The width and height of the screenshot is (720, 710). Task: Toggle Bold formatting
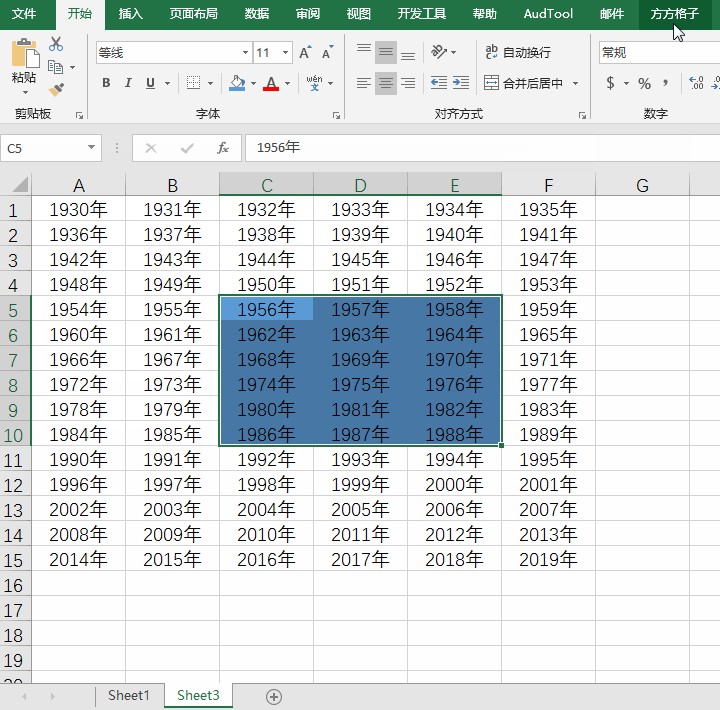106,83
